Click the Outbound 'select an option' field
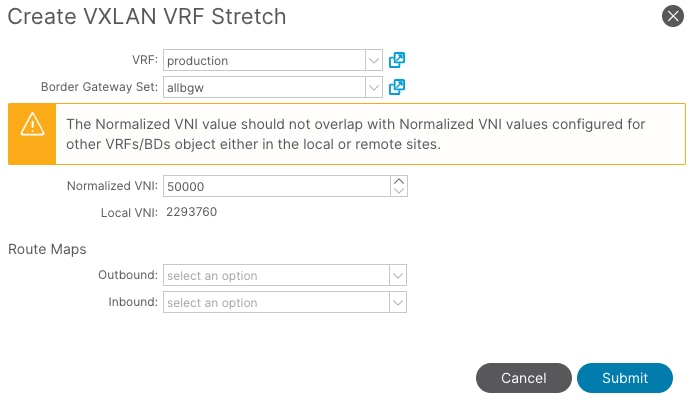The width and height of the screenshot is (693, 401). (x=276, y=275)
